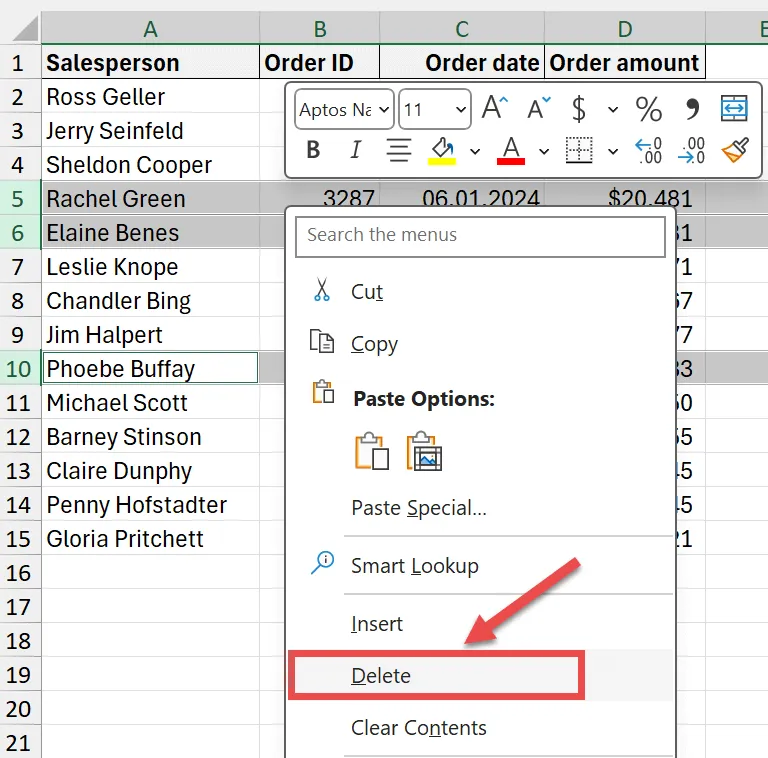
Task: Click the Search the menus field
Action: click(x=480, y=236)
